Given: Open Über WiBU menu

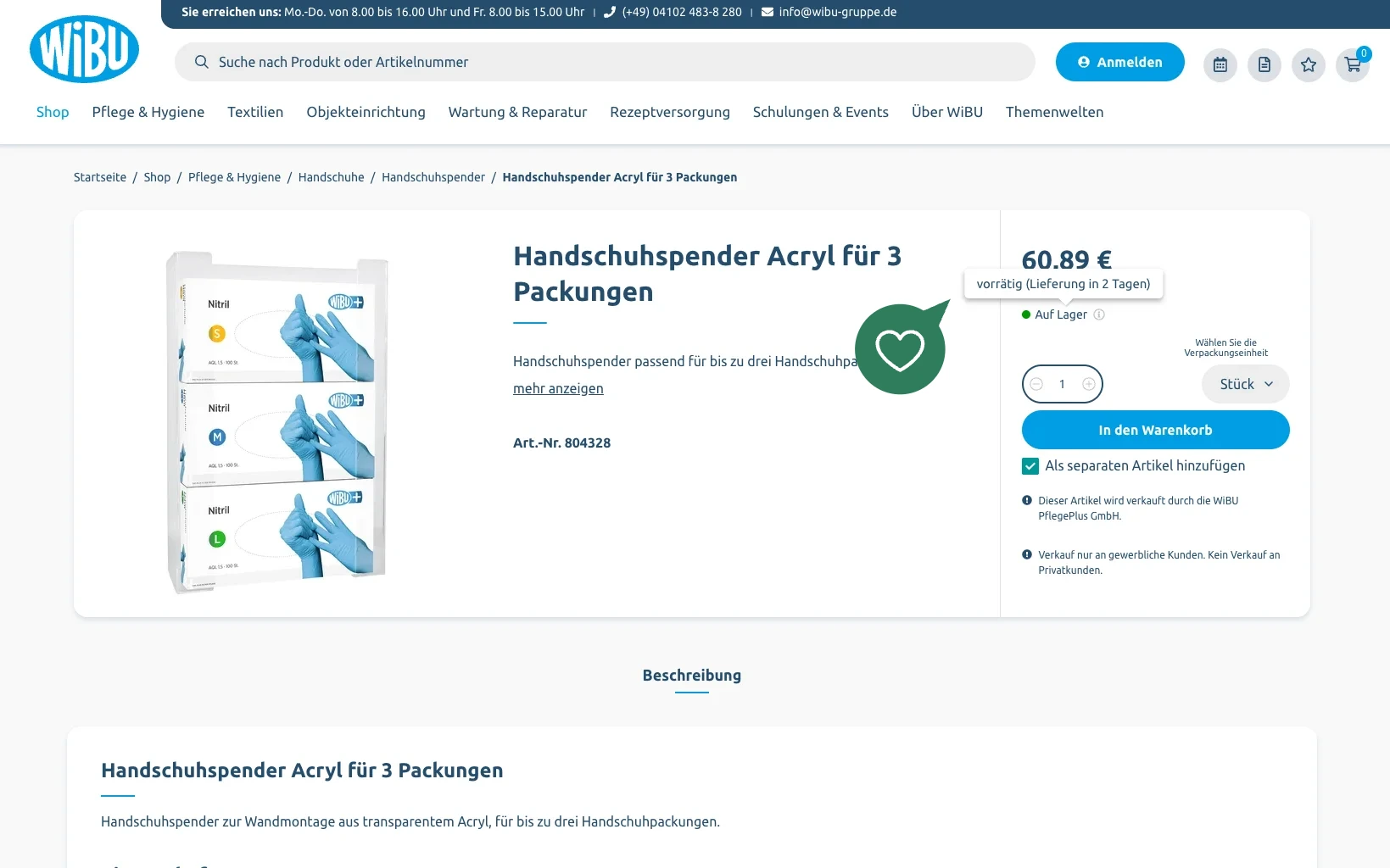Looking at the screenshot, I should (x=947, y=112).
